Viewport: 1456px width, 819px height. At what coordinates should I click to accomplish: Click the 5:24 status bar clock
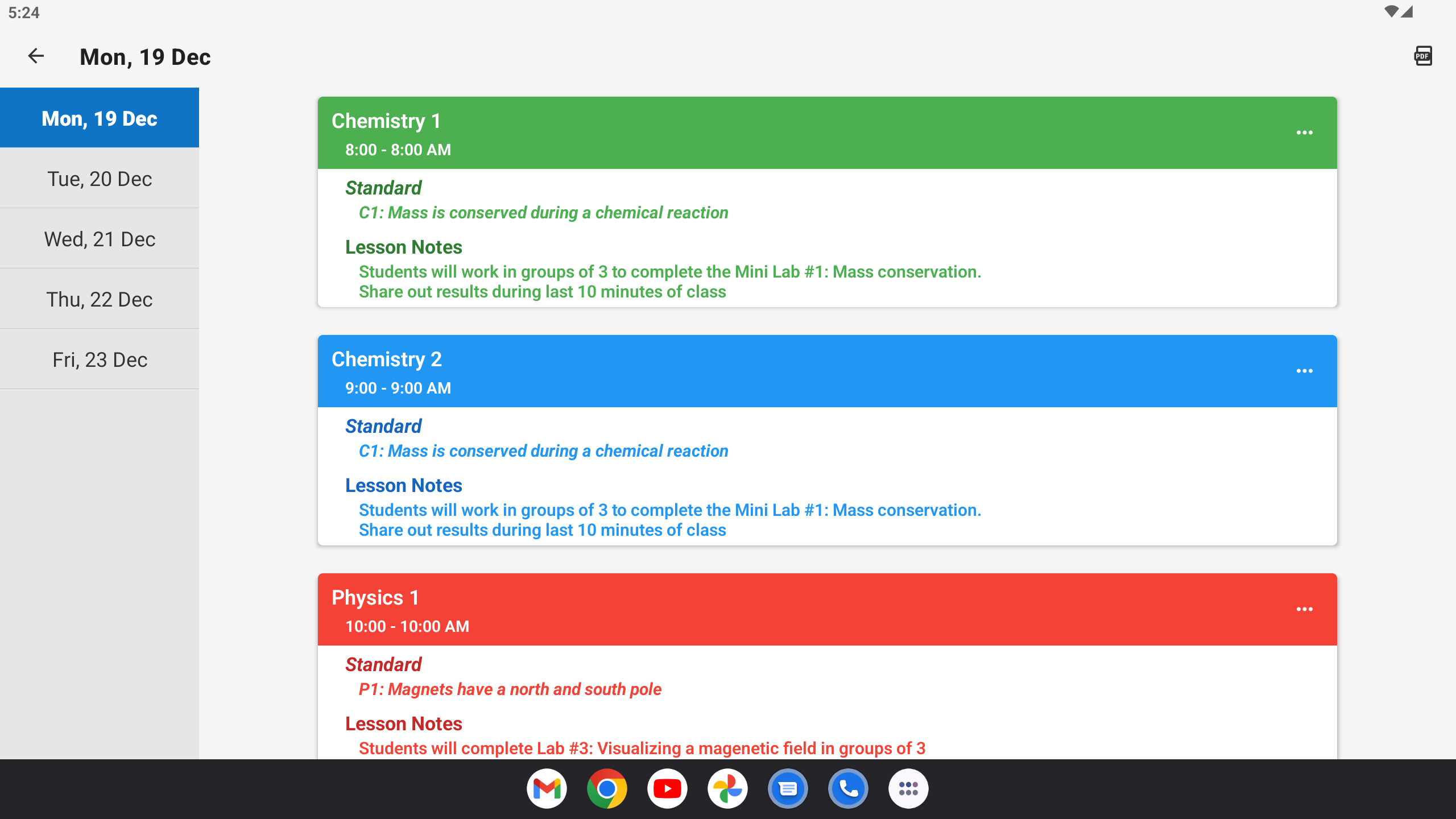[24, 13]
